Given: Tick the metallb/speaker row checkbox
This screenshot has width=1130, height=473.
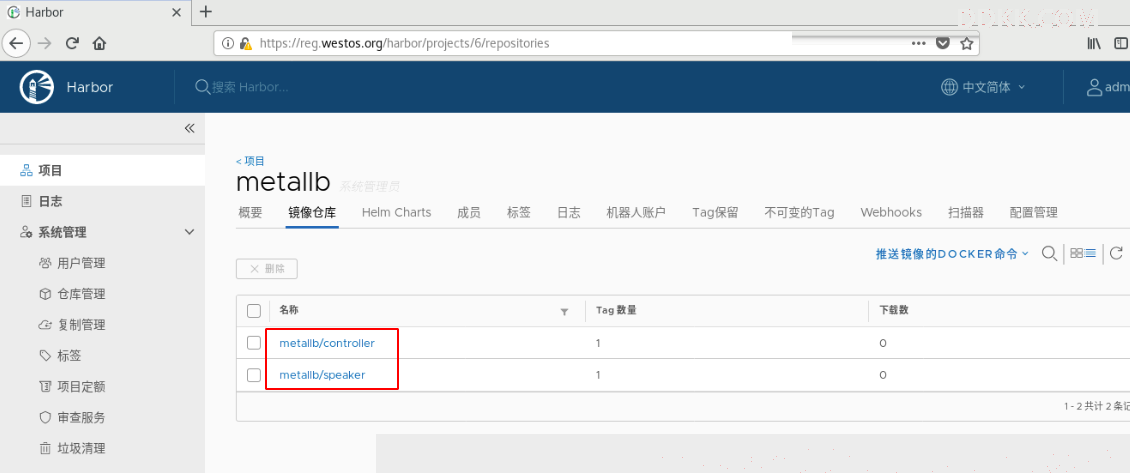Looking at the screenshot, I should [x=254, y=375].
